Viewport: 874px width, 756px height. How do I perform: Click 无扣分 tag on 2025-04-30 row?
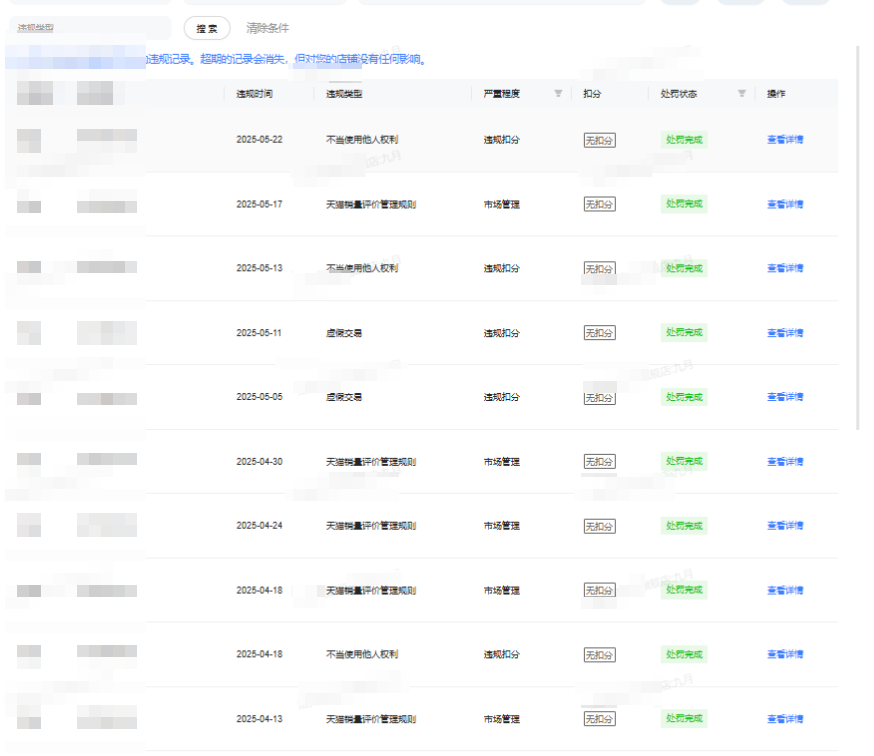599,462
